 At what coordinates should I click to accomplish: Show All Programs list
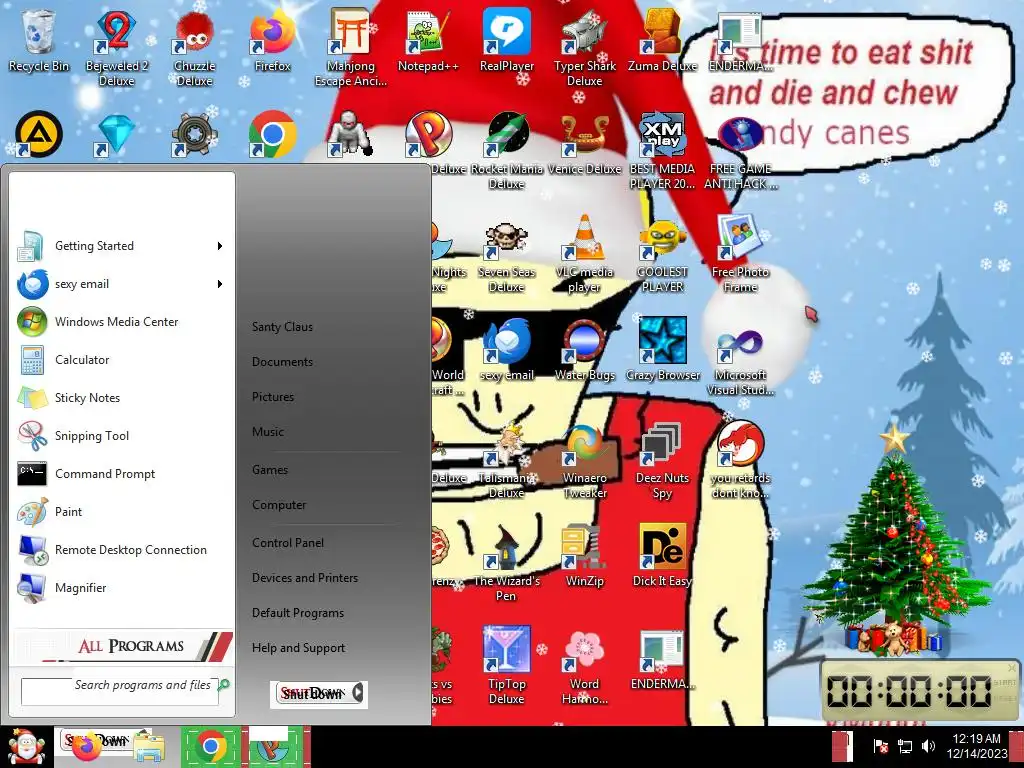[123, 646]
